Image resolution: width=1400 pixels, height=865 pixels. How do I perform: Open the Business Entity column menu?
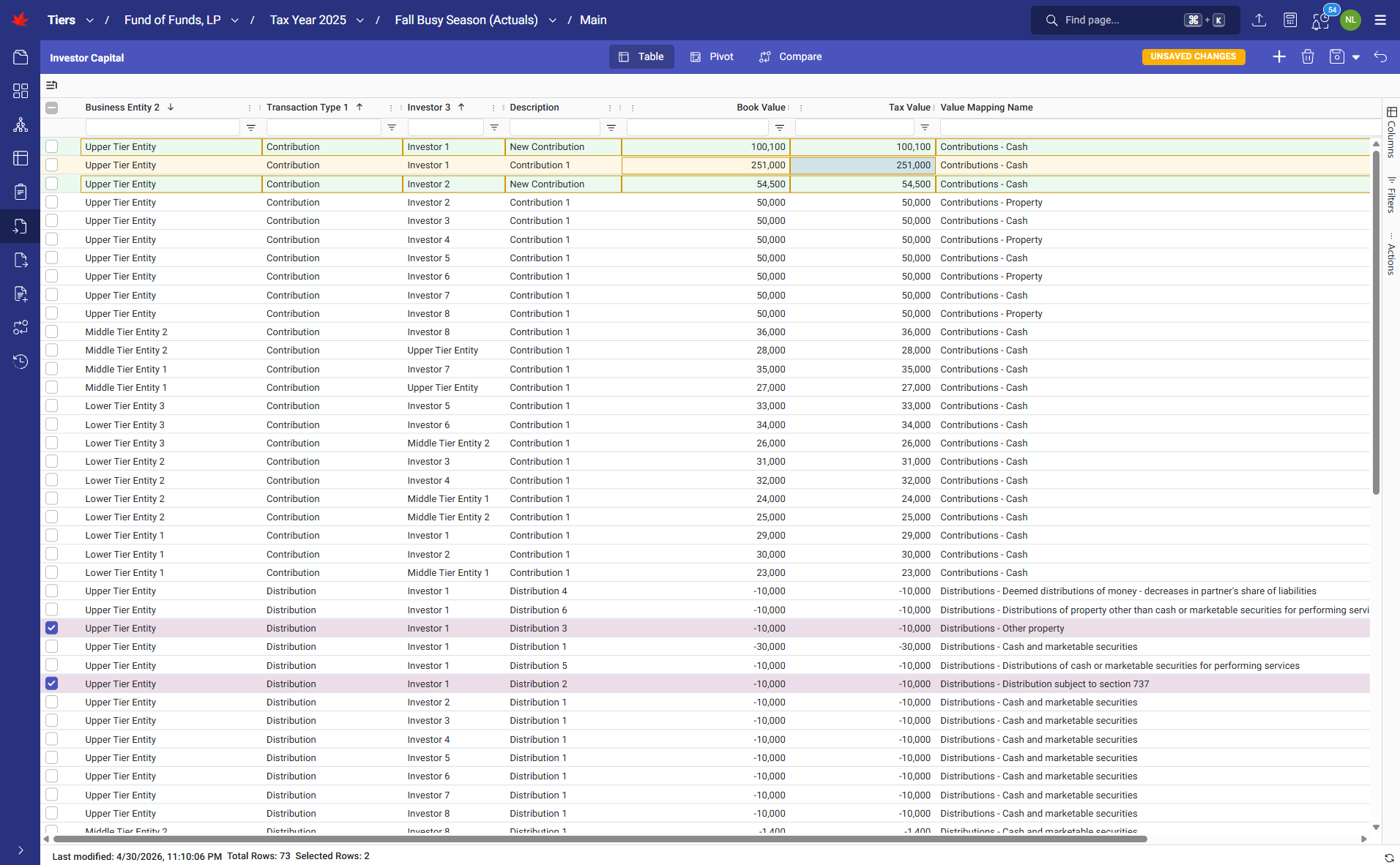(250, 108)
